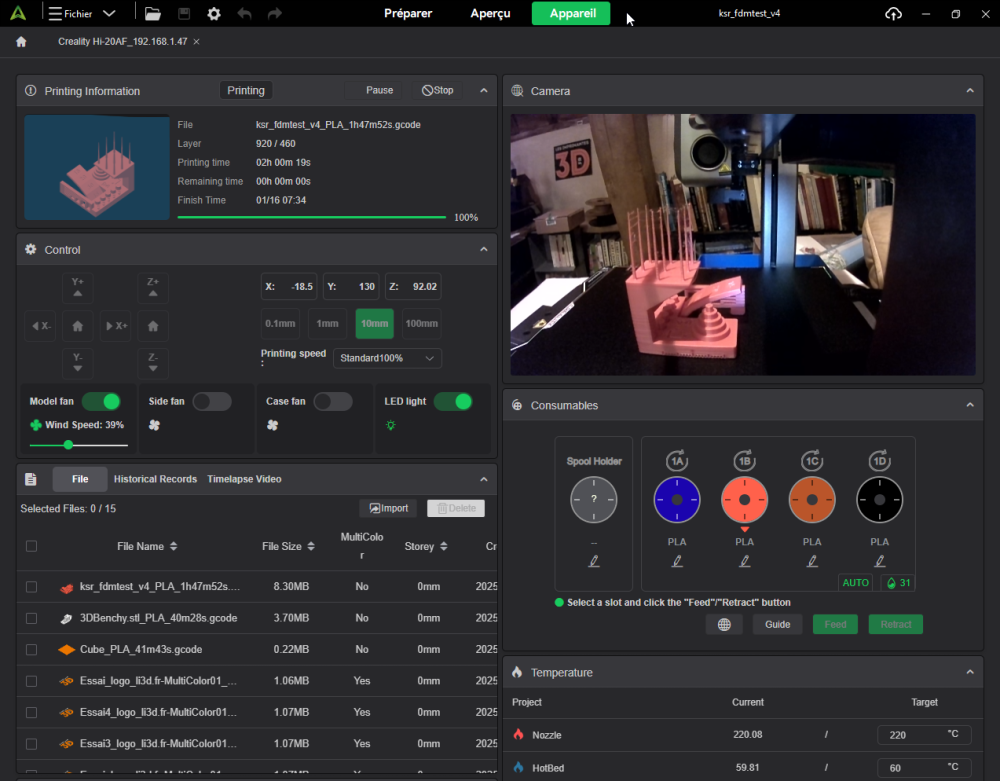1000x781 pixels.
Task: Open project folder icon in top toolbar
Action: [152, 14]
